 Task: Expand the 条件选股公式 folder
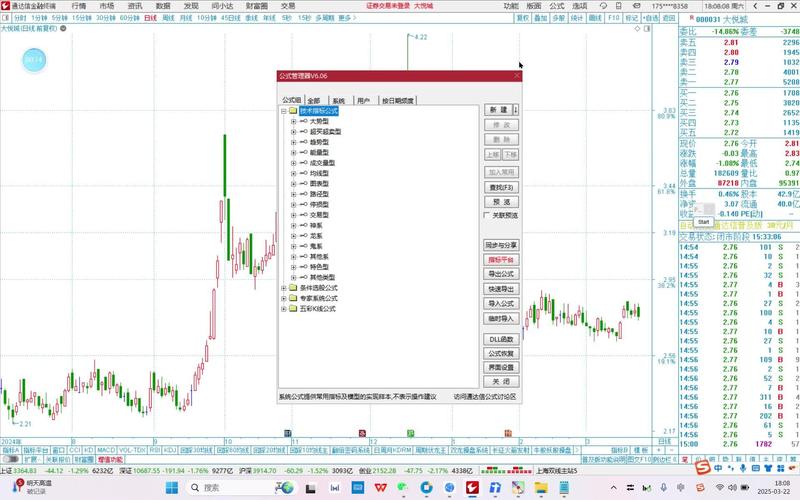click(284, 288)
